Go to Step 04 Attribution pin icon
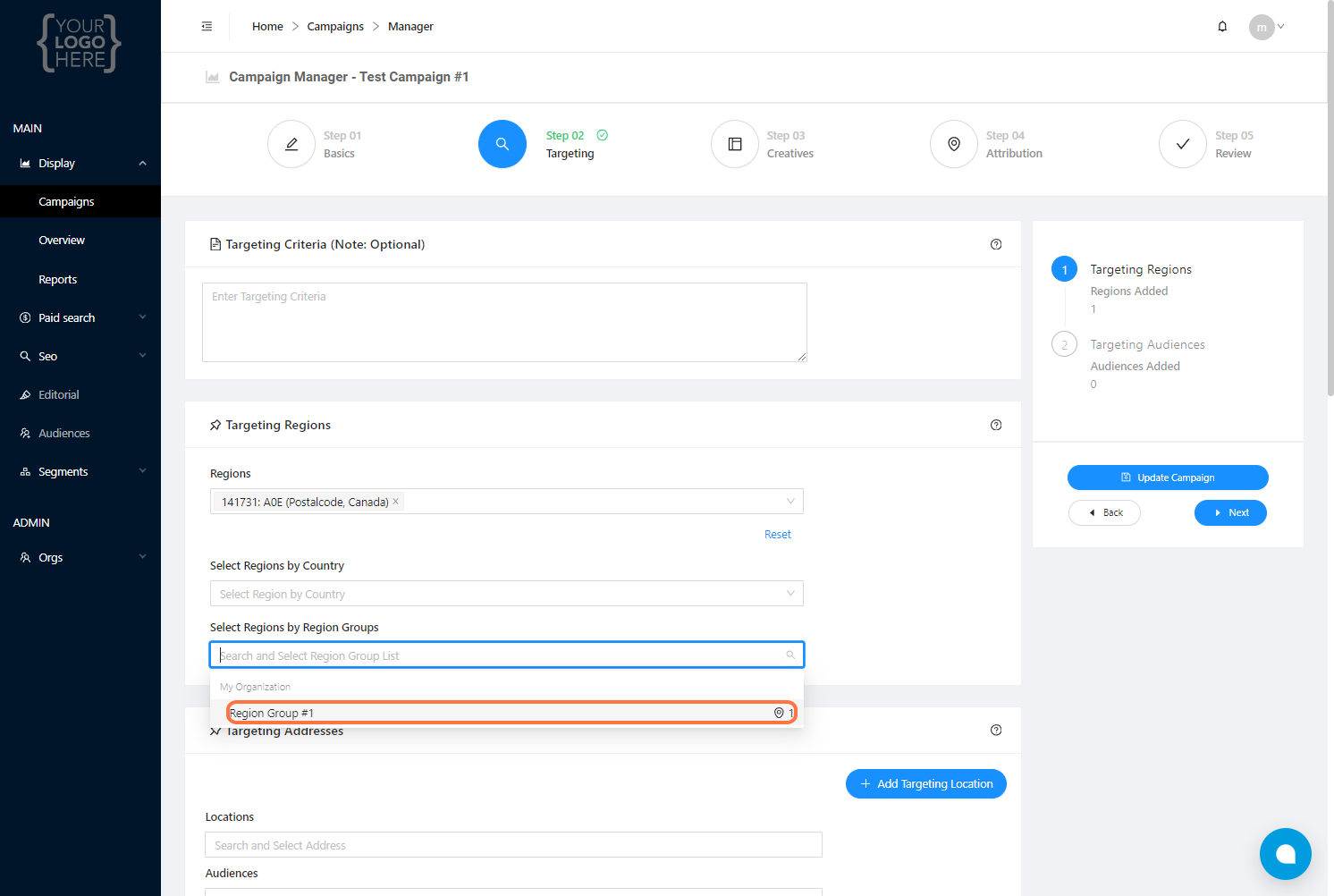 pyautogui.click(x=954, y=144)
